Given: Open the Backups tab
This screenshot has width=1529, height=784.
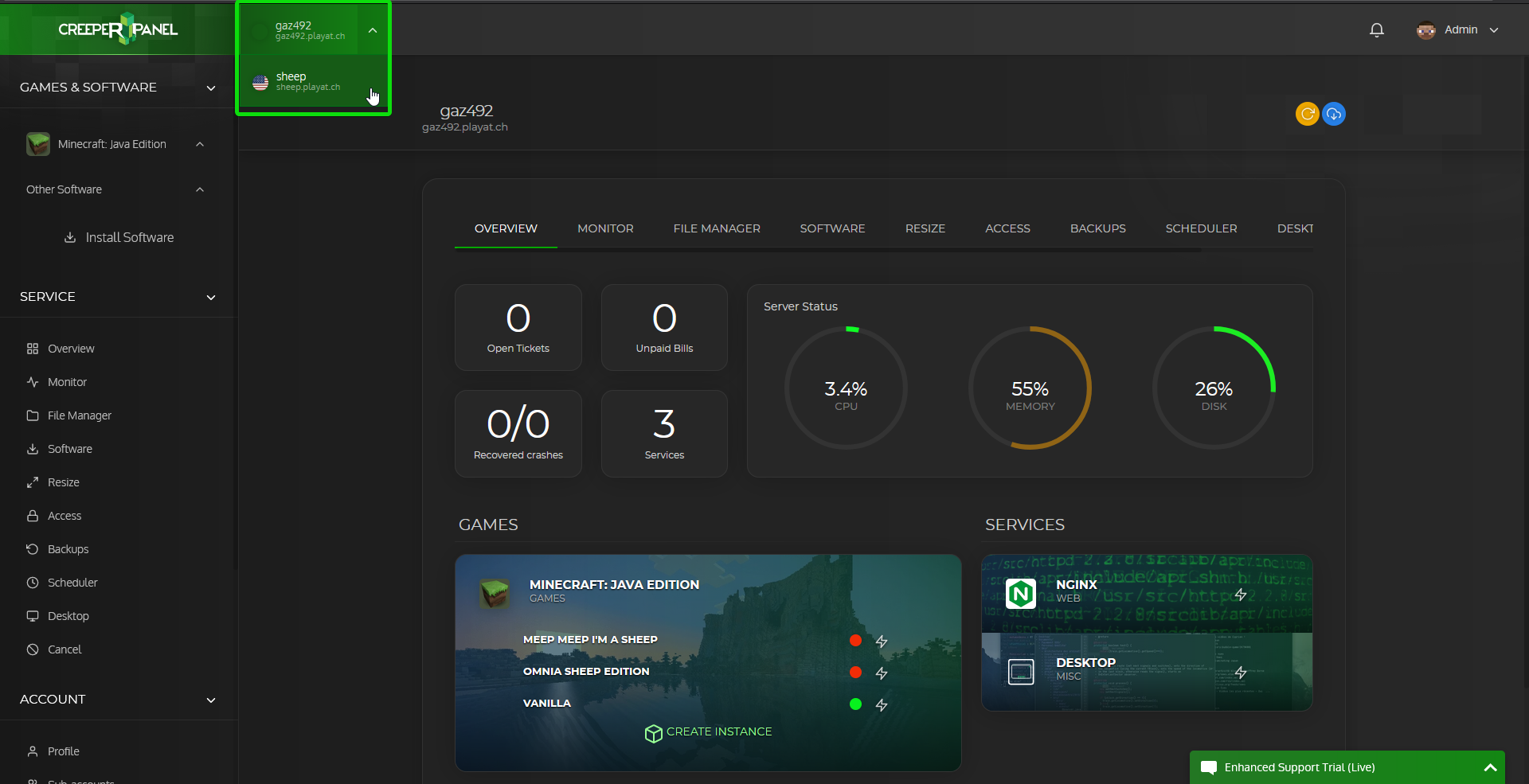Looking at the screenshot, I should click(1097, 228).
